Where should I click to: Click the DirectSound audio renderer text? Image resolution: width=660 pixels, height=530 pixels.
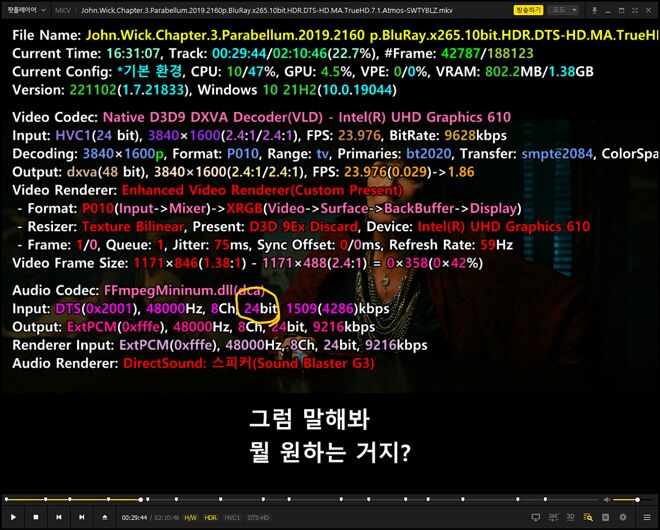coord(248,363)
